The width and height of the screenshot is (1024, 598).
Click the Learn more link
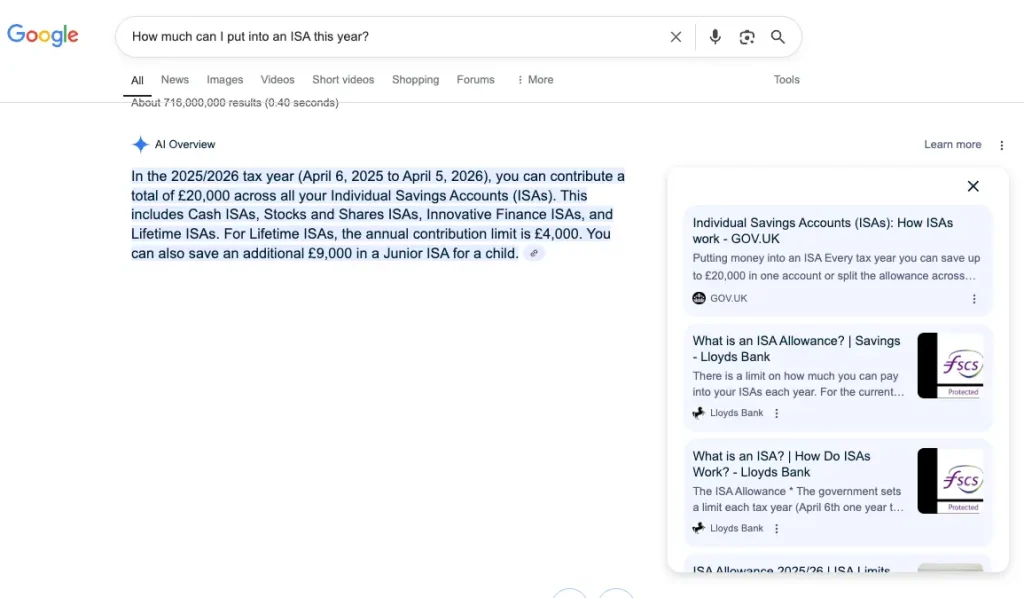pos(952,144)
